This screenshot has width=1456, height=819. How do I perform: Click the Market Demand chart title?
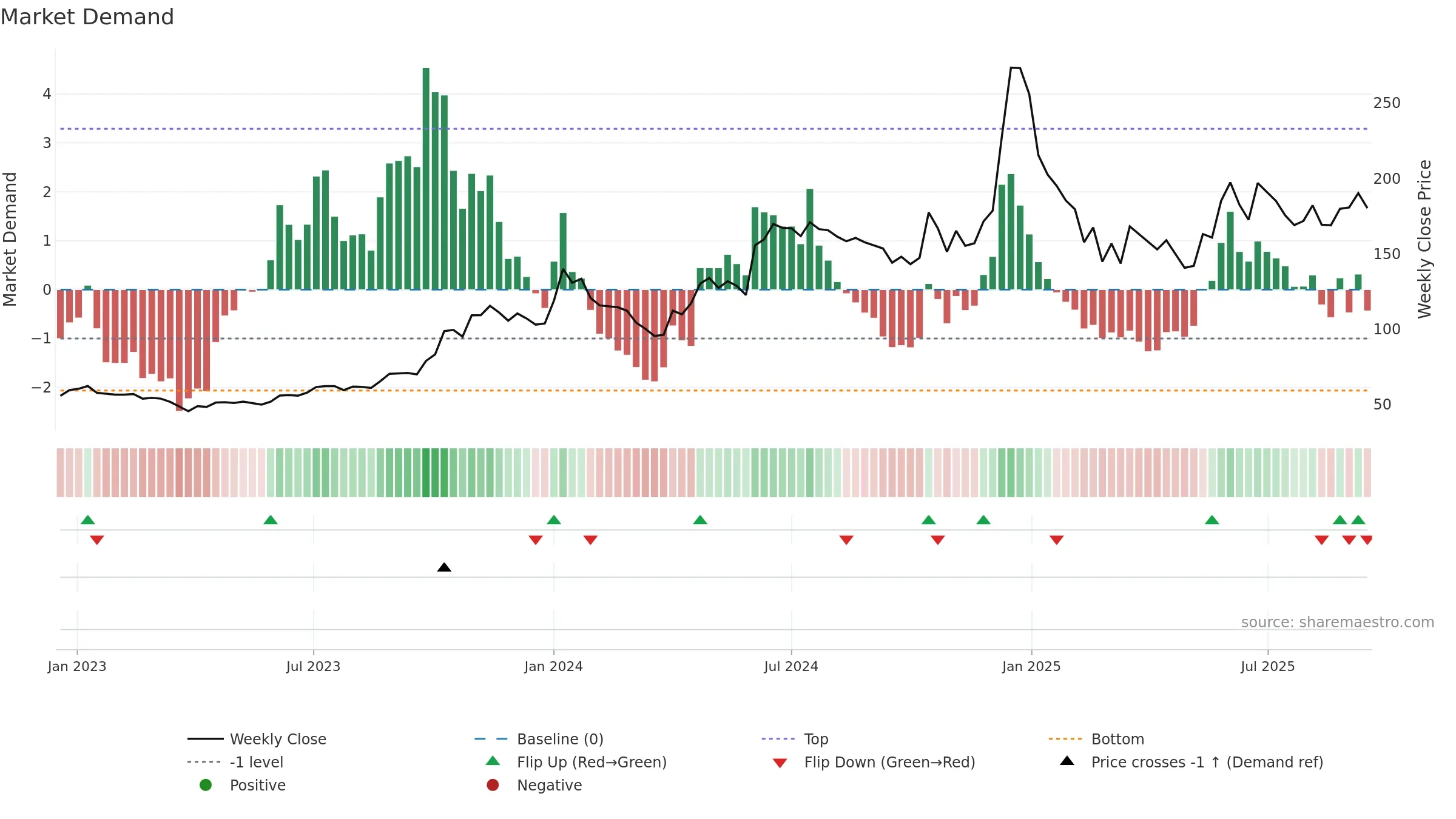87,17
